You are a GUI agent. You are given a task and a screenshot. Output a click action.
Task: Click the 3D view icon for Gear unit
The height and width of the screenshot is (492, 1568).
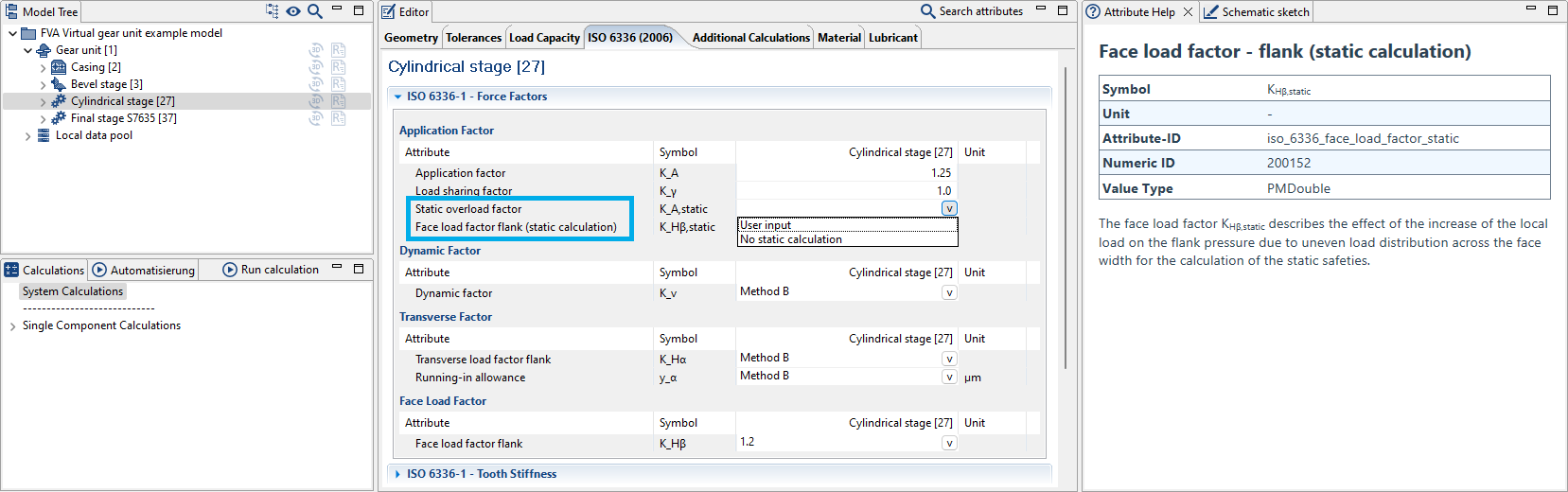[317, 50]
